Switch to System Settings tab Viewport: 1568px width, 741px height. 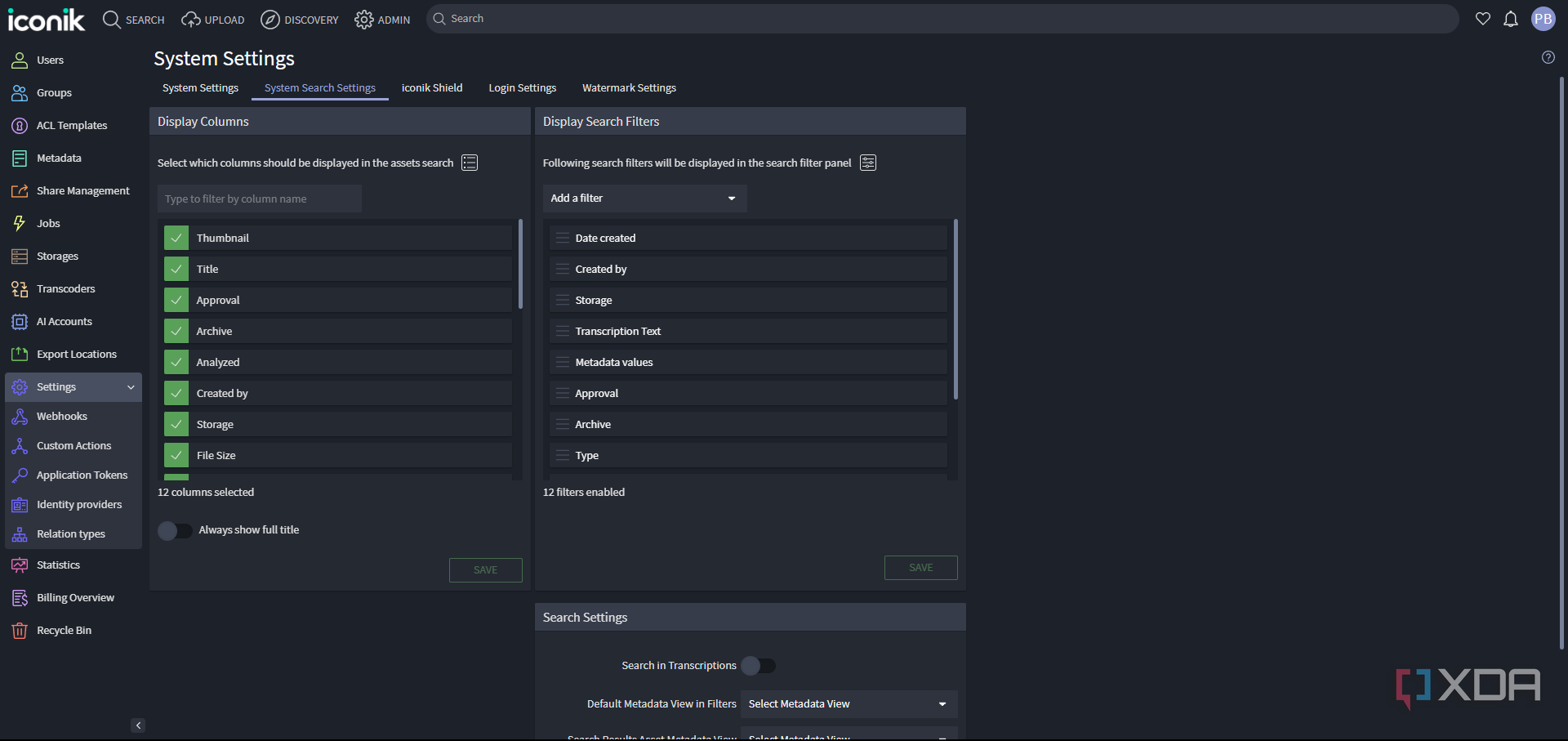(200, 88)
